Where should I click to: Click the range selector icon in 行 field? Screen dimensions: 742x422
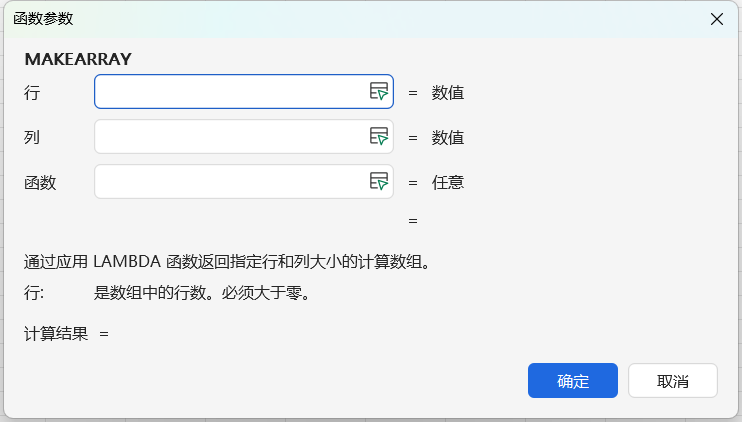point(378,92)
